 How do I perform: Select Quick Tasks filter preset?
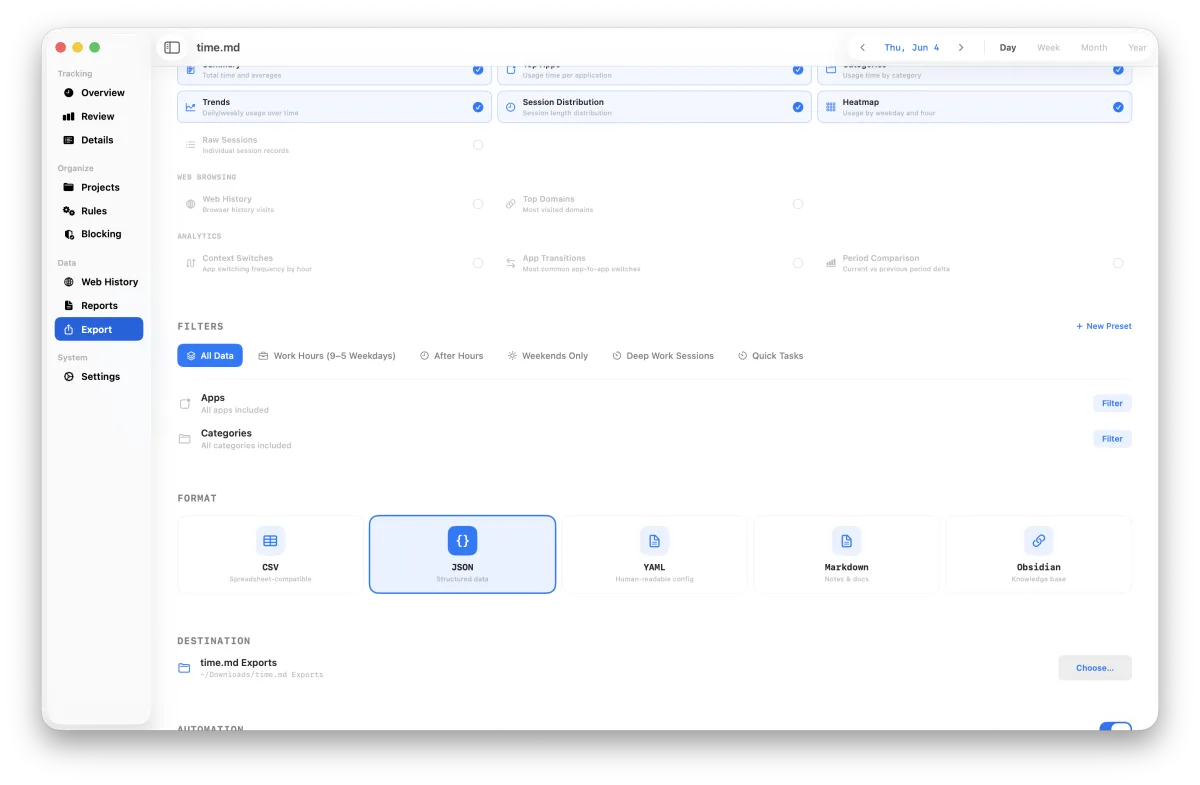(x=771, y=356)
